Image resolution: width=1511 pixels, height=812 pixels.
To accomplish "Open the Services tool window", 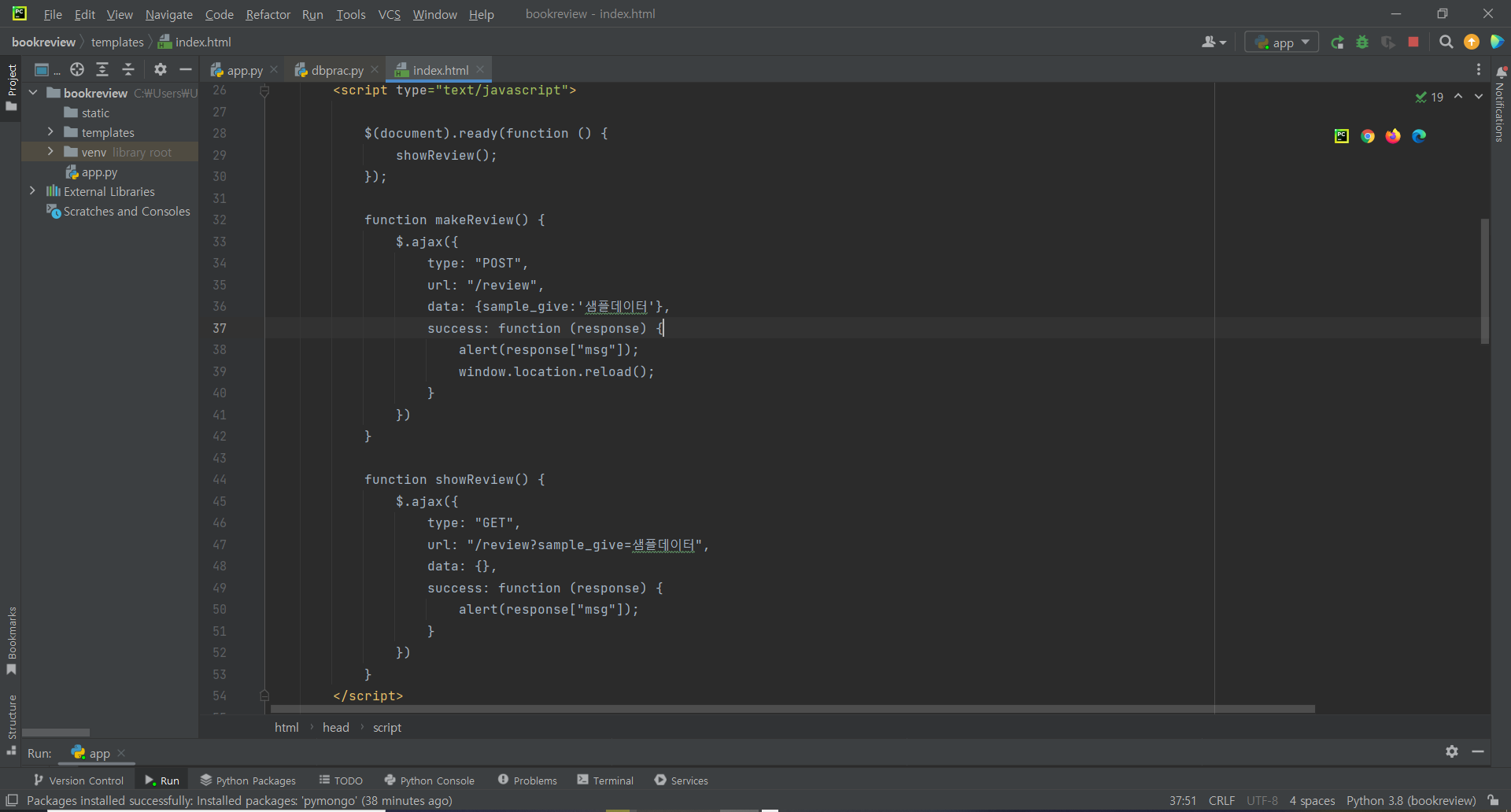I will coord(682,781).
